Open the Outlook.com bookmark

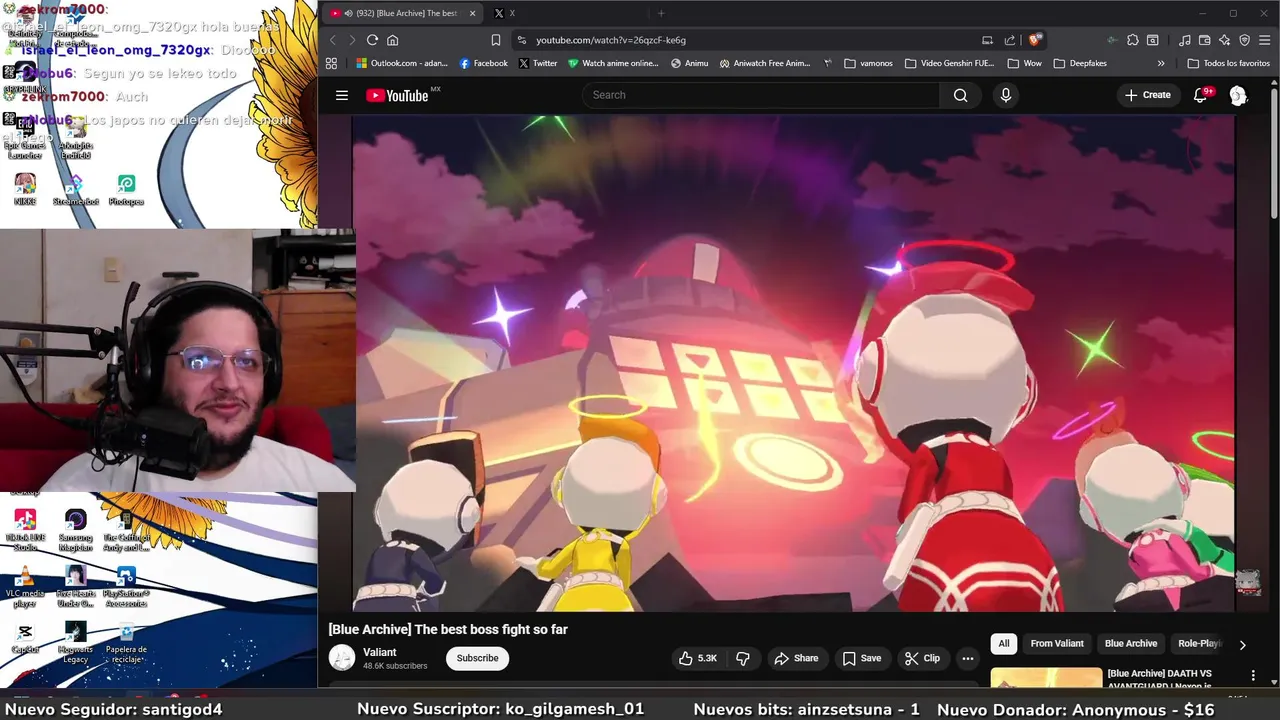[x=402, y=63]
